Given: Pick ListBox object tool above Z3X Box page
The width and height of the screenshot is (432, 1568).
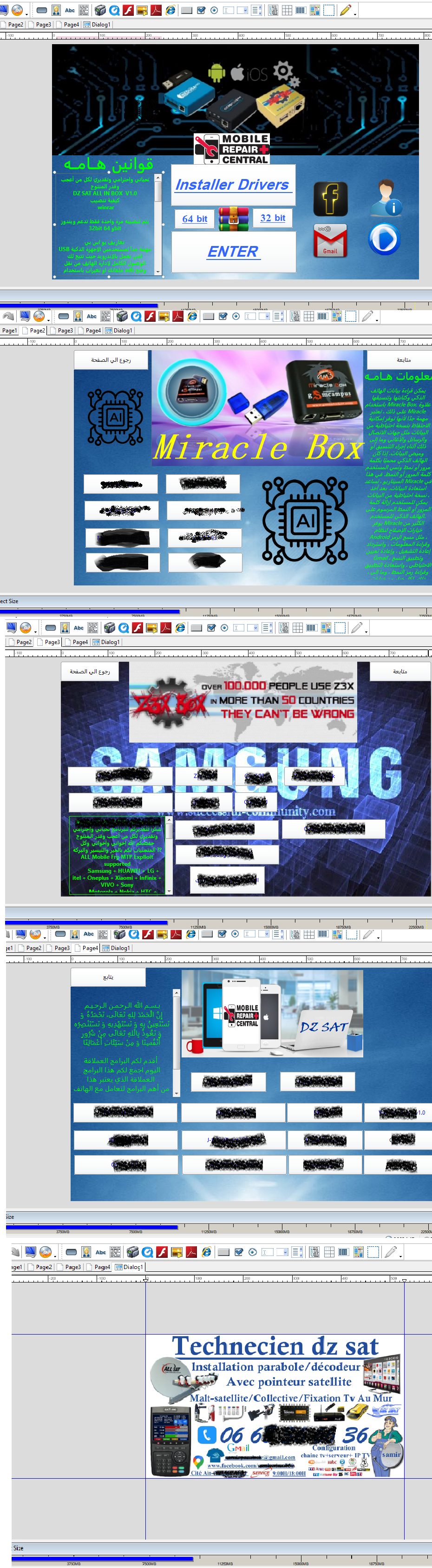Looking at the screenshot, I should click(267, 628).
